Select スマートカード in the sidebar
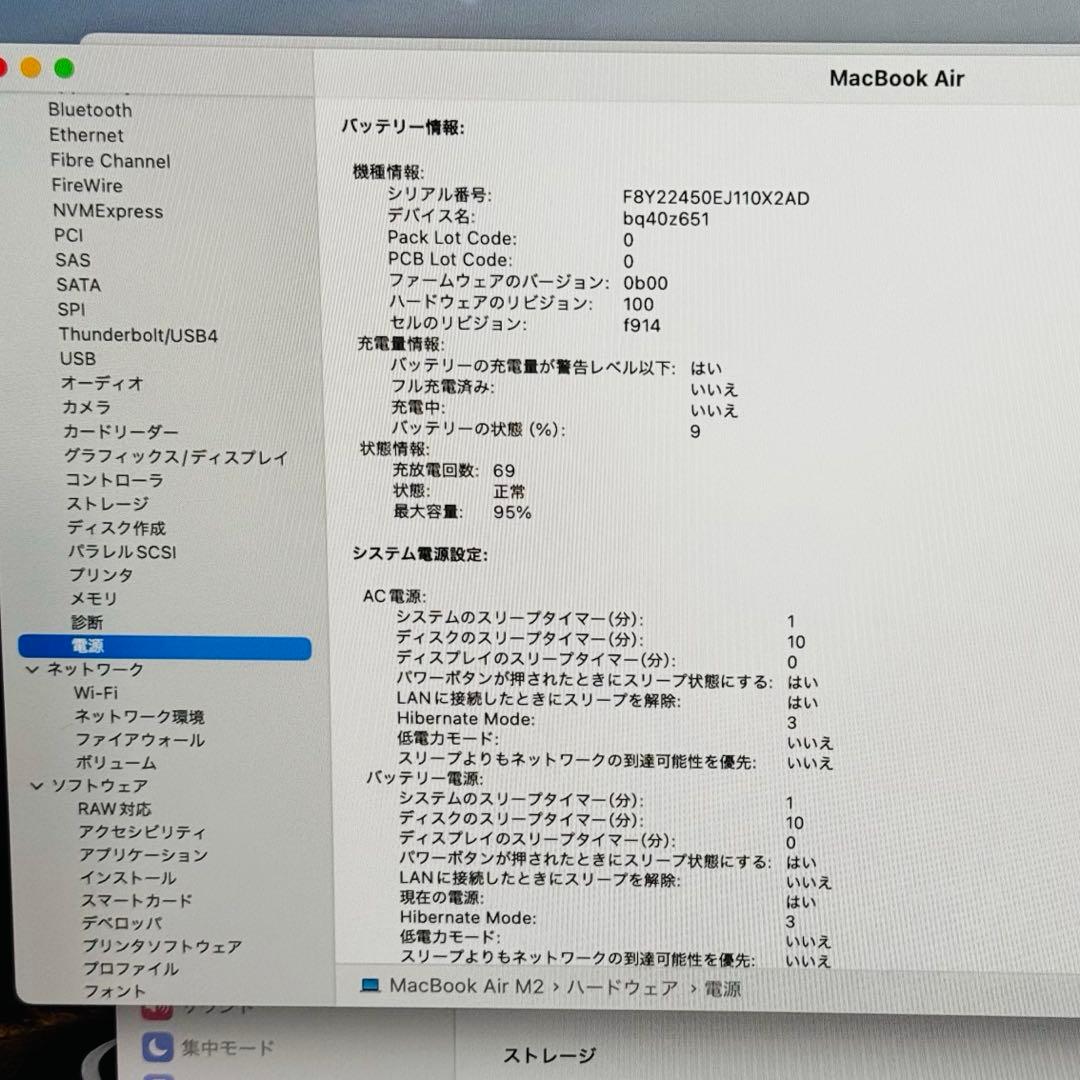This screenshot has height=1080, width=1080. pyautogui.click(x=136, y=901)
